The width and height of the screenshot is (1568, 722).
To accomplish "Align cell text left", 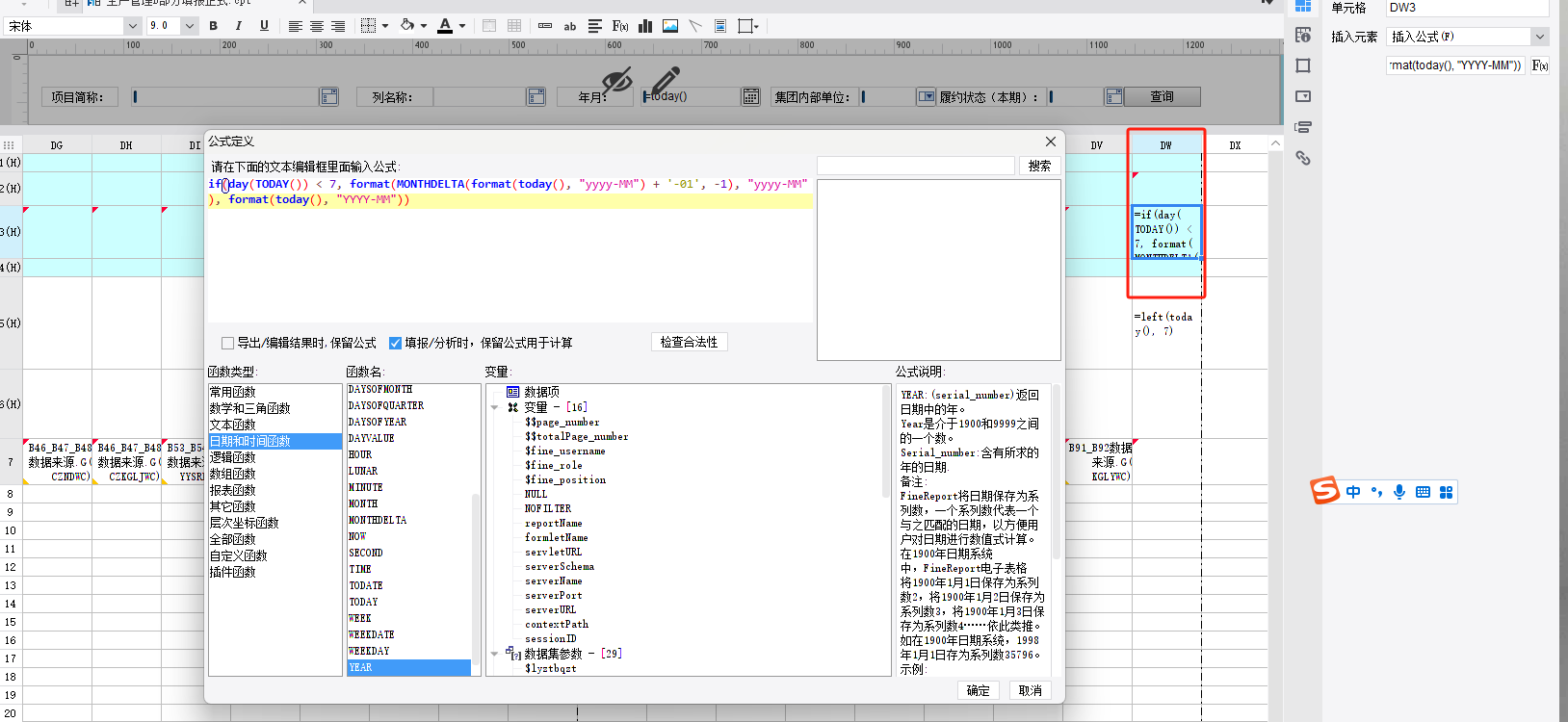I will [x=296, y=26].
